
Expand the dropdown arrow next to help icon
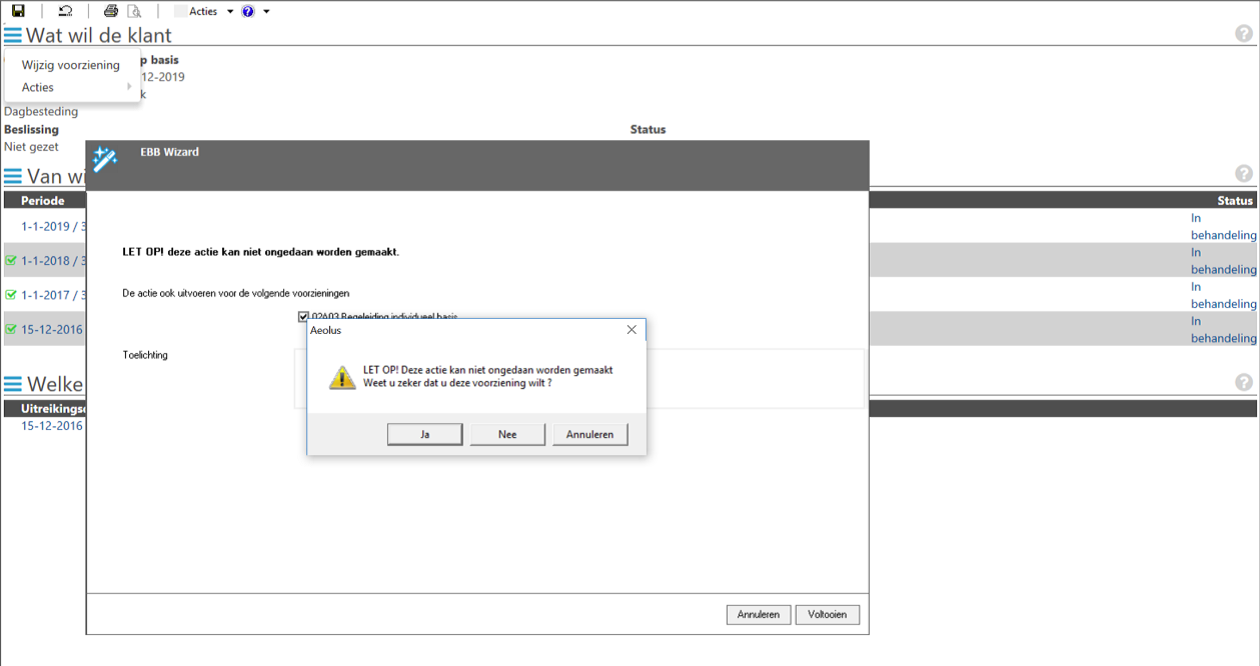tap(266, 12)
